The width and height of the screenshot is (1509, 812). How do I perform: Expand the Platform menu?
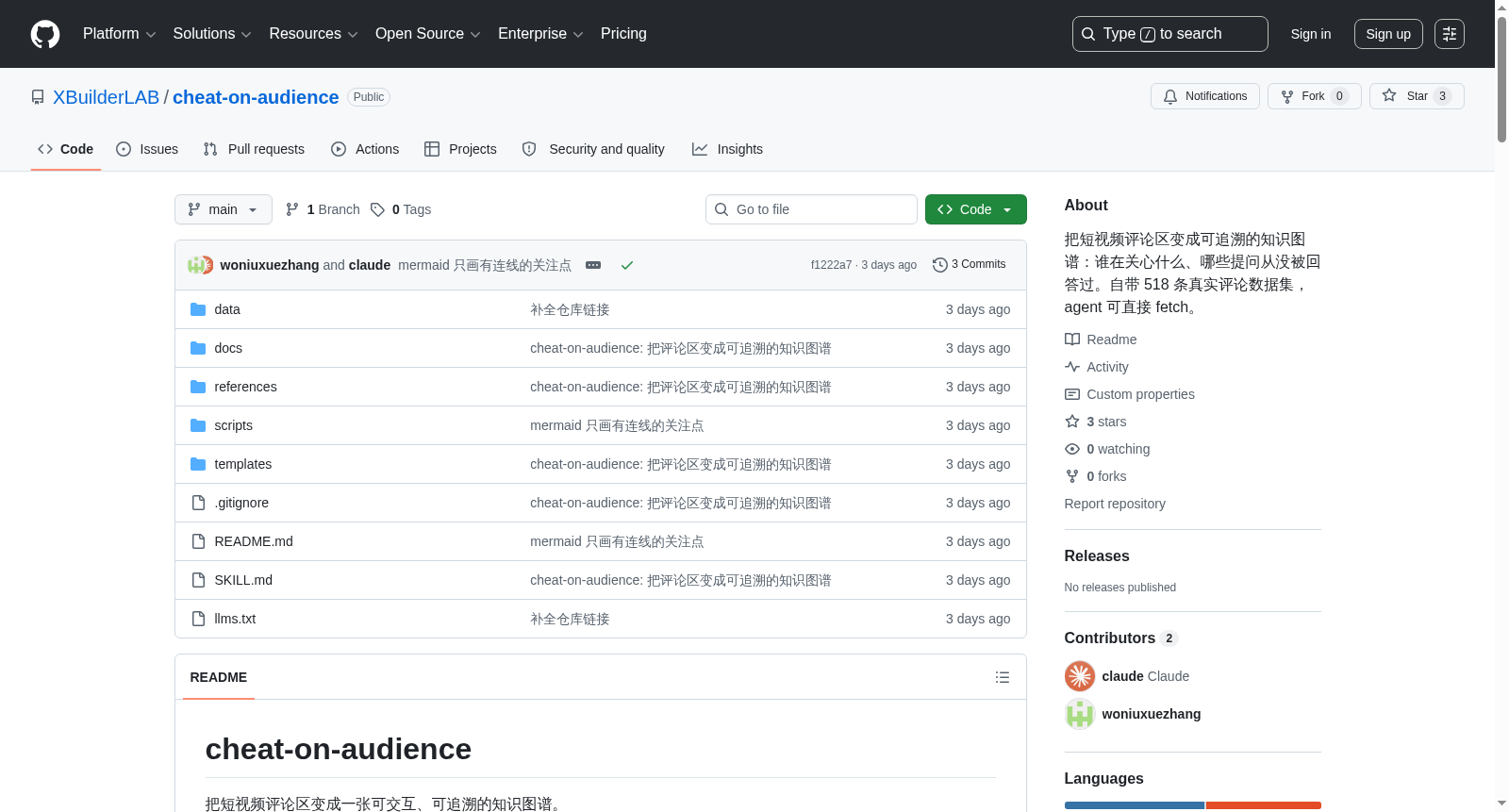click(119, 34)
